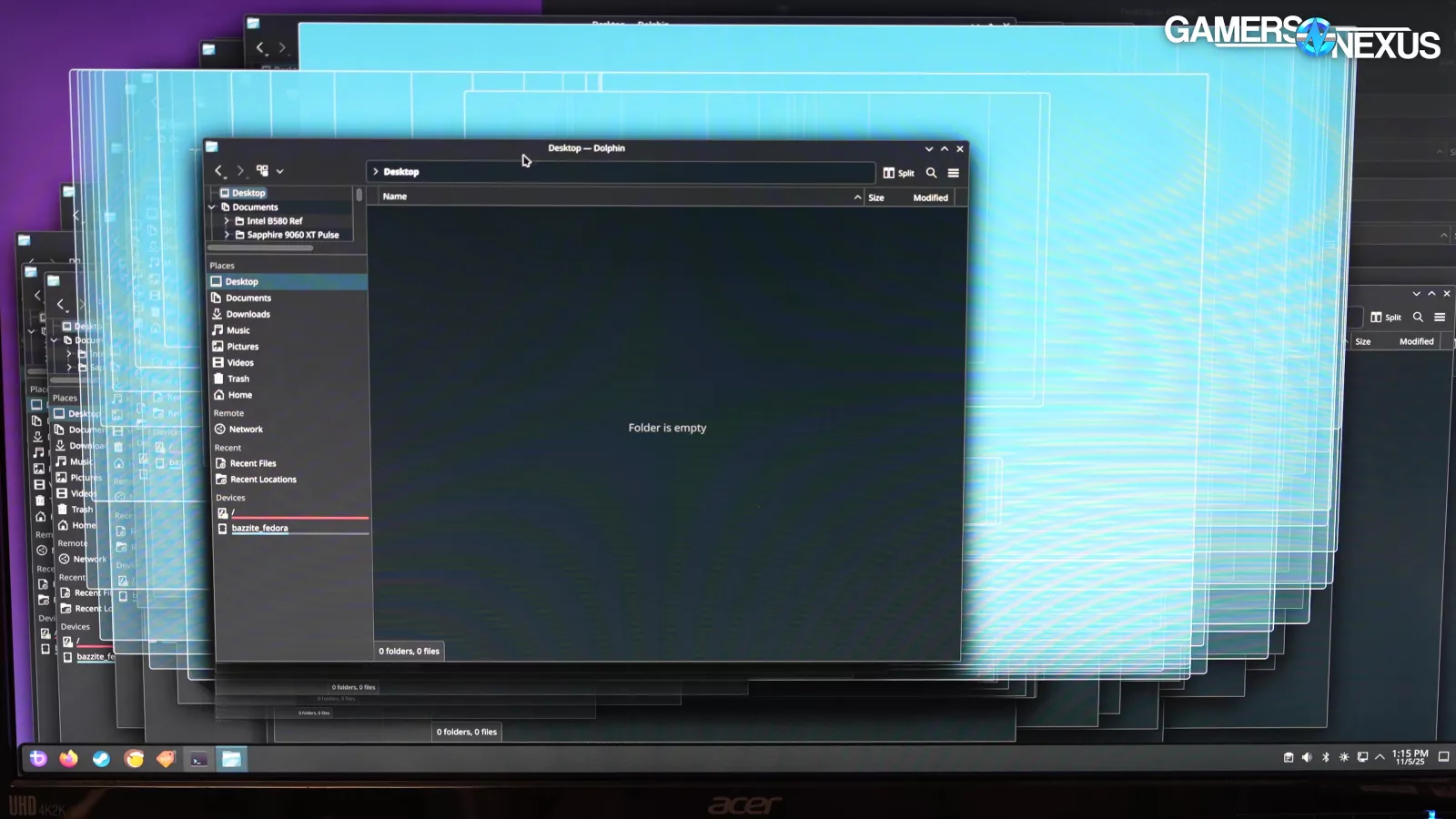The height and width of the screenshot is (819, 1456).
Task: Click the volume icon in system tray
Action: tap(1307, 757)
